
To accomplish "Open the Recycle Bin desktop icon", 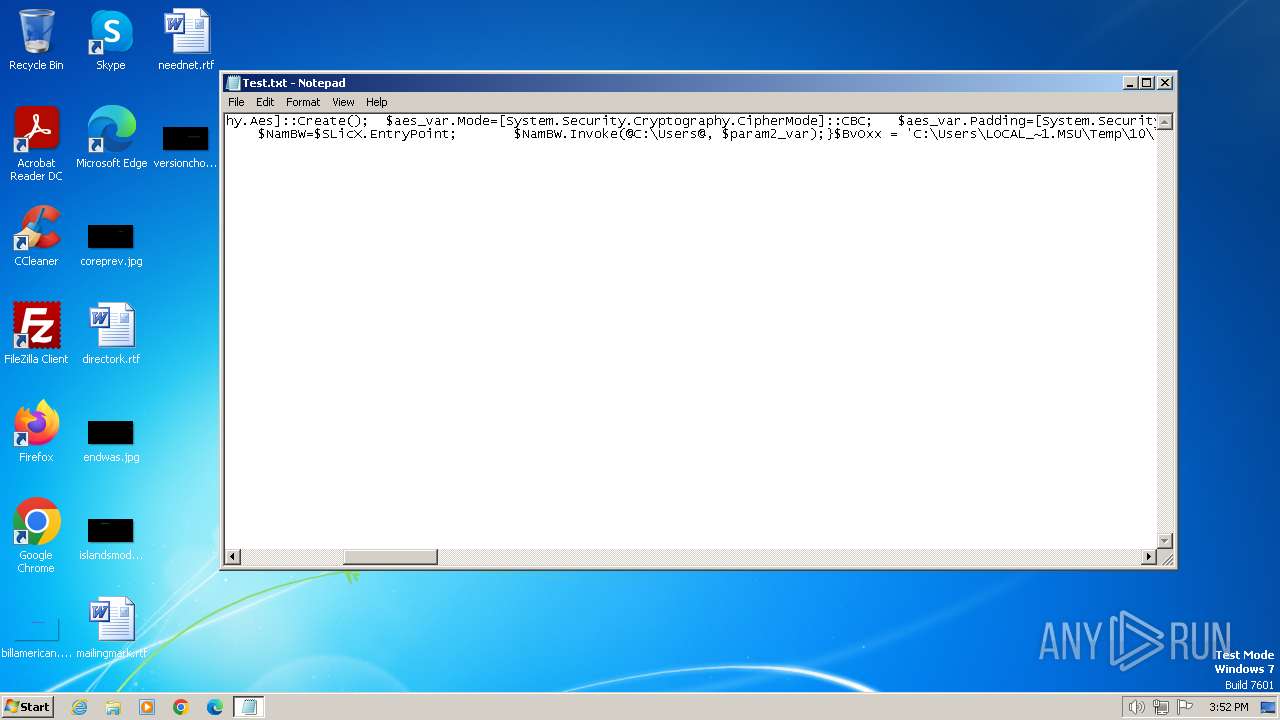I will [x=36, y=40].
